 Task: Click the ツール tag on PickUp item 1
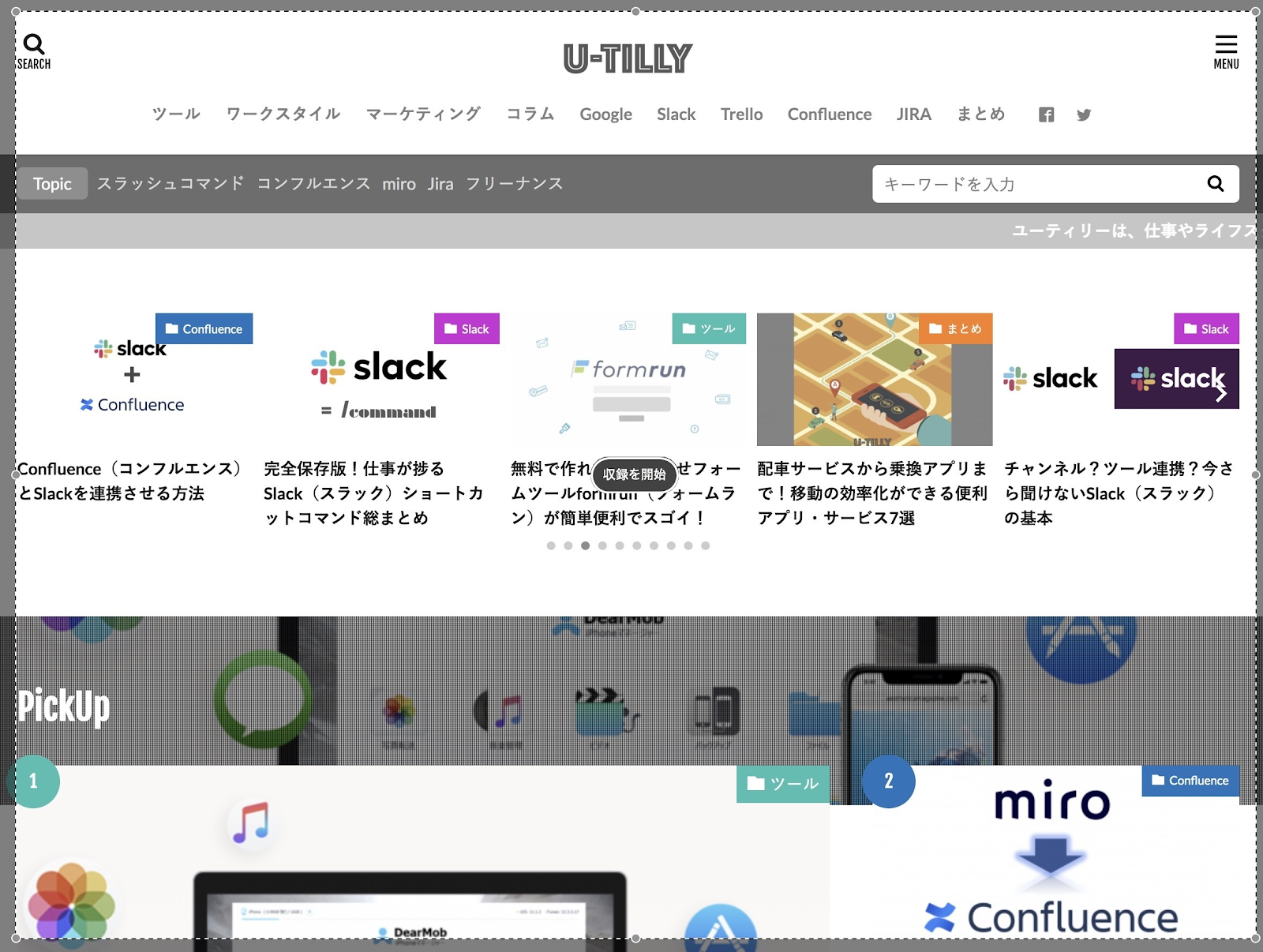(783, 784)
